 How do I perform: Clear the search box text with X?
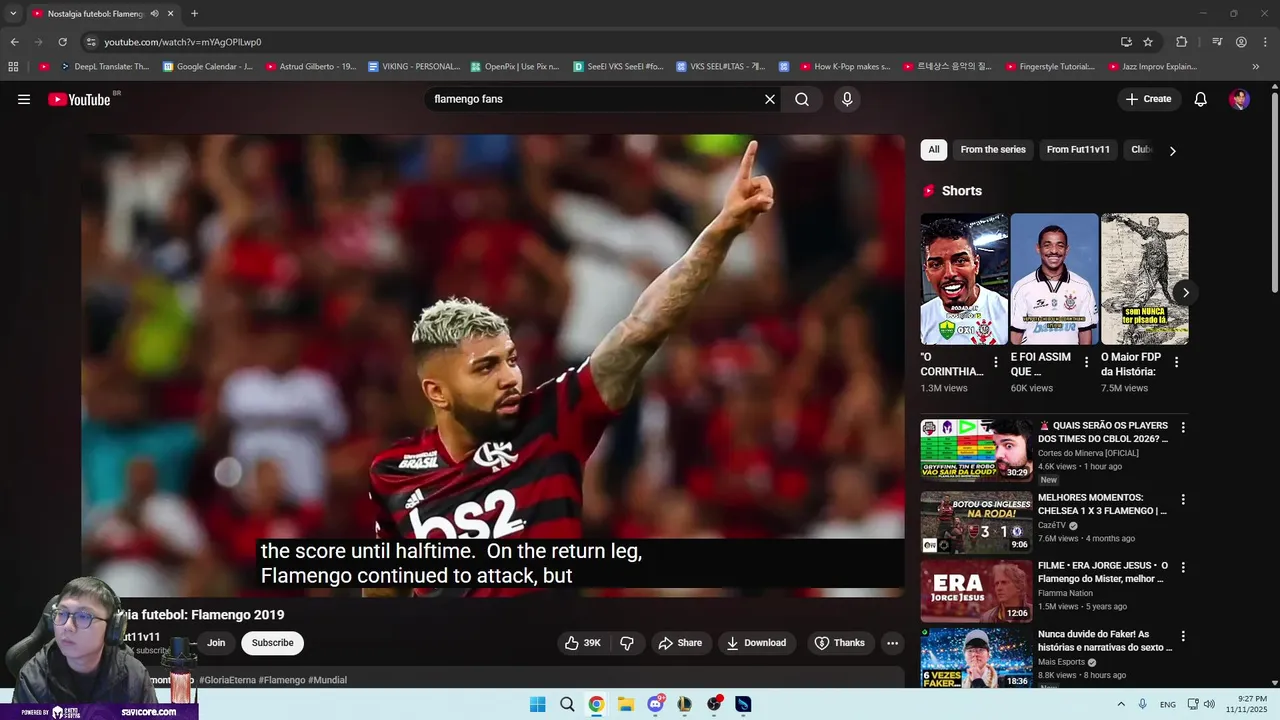[x=770, y=99]
